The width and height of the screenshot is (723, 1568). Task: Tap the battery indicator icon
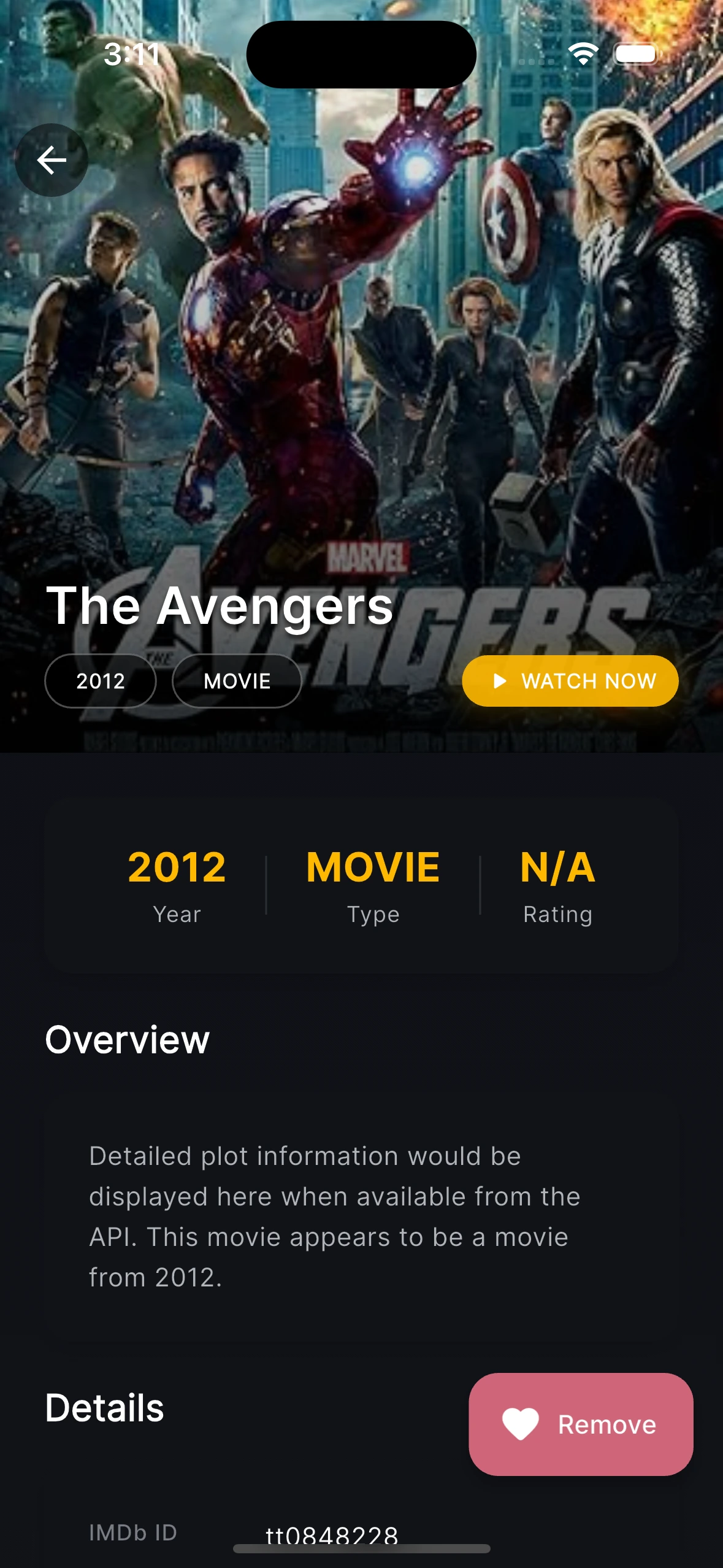(637, 54)
